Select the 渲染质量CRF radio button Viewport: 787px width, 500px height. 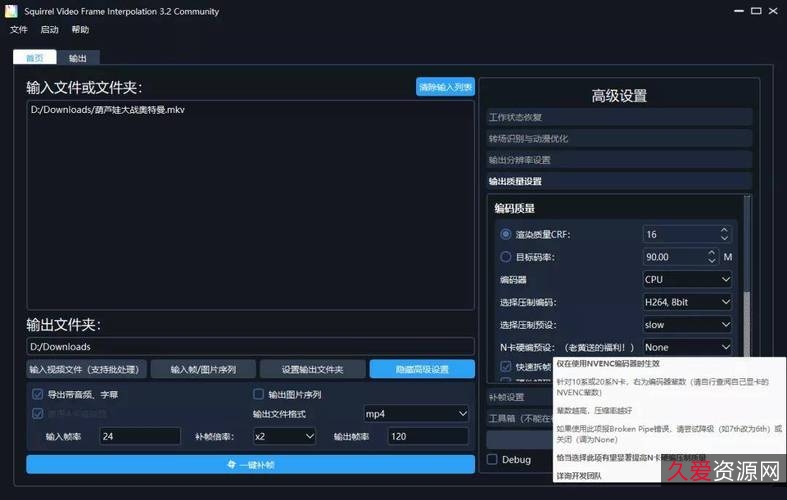coord(505,234)
